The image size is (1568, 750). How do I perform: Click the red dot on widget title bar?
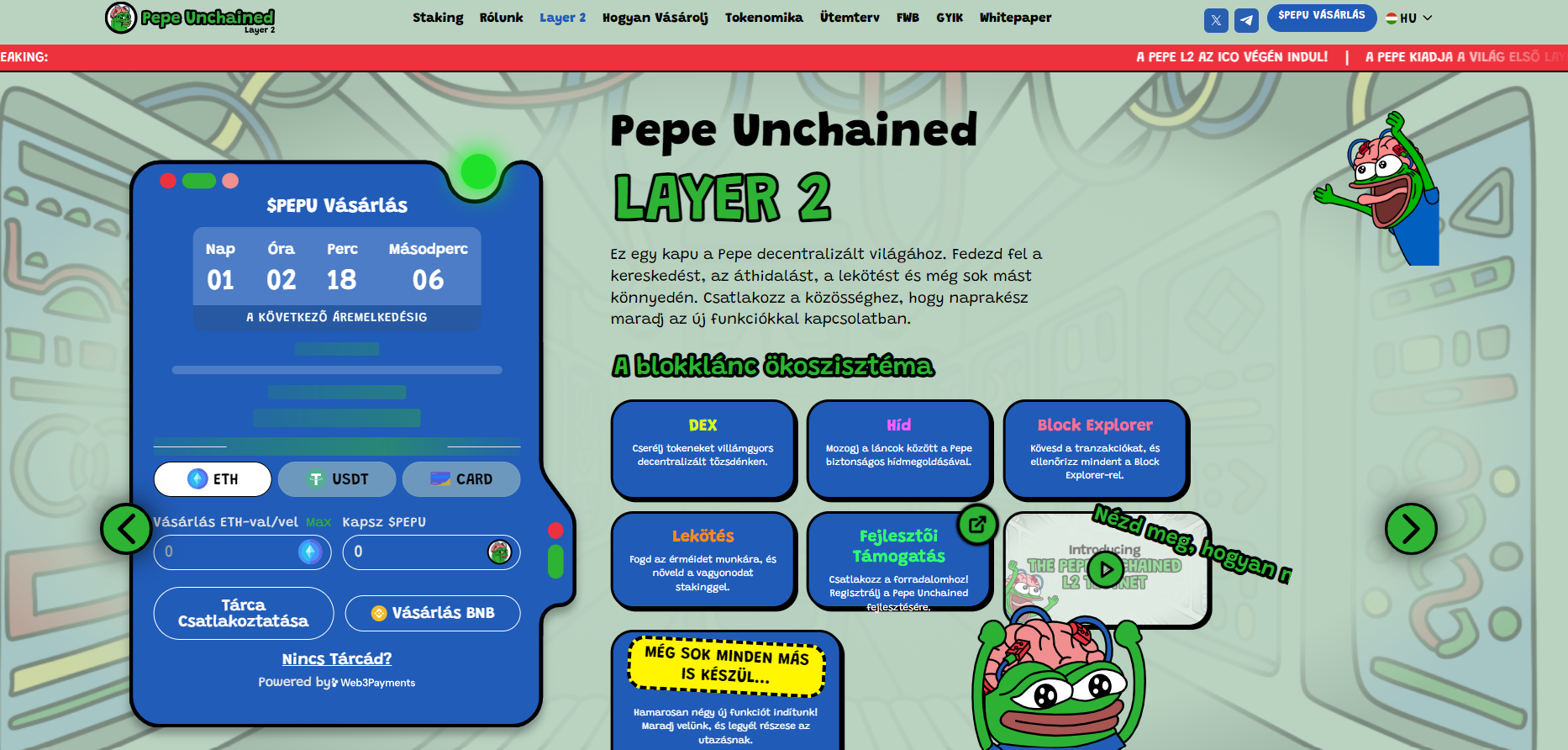(x=168, y=181)
